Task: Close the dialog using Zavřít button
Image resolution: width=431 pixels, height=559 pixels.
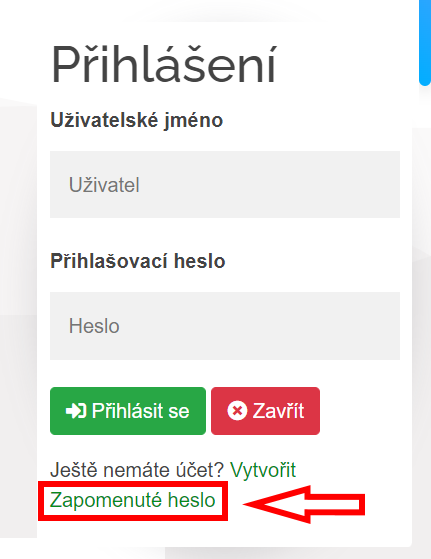Action: coord(265,411)
